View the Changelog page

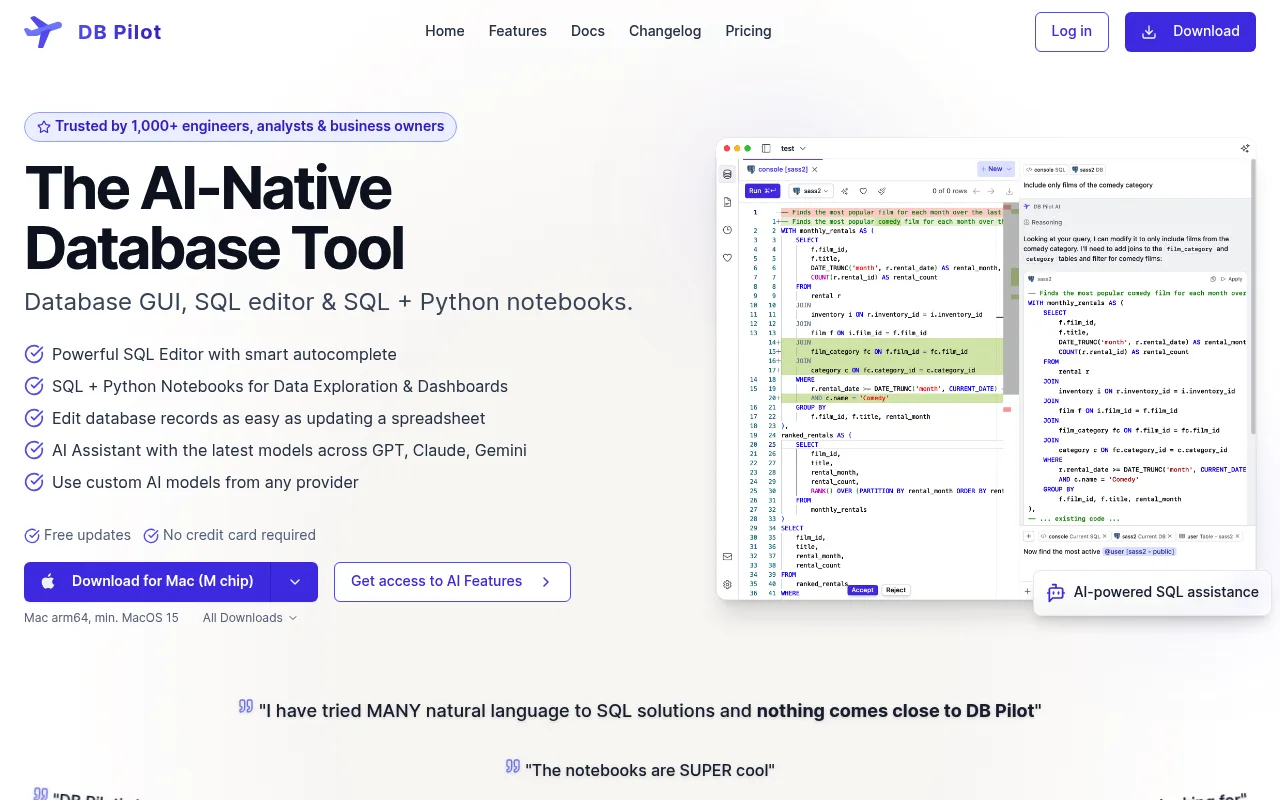665,31
